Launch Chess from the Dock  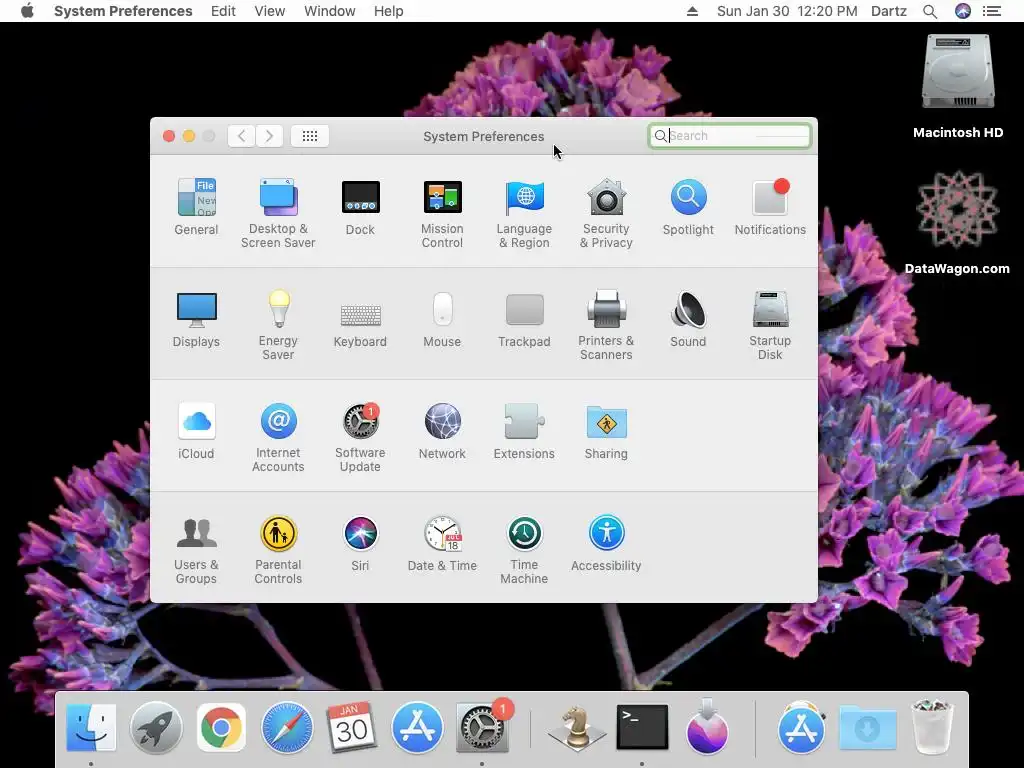pyautogui.click(x=577, y=728)
